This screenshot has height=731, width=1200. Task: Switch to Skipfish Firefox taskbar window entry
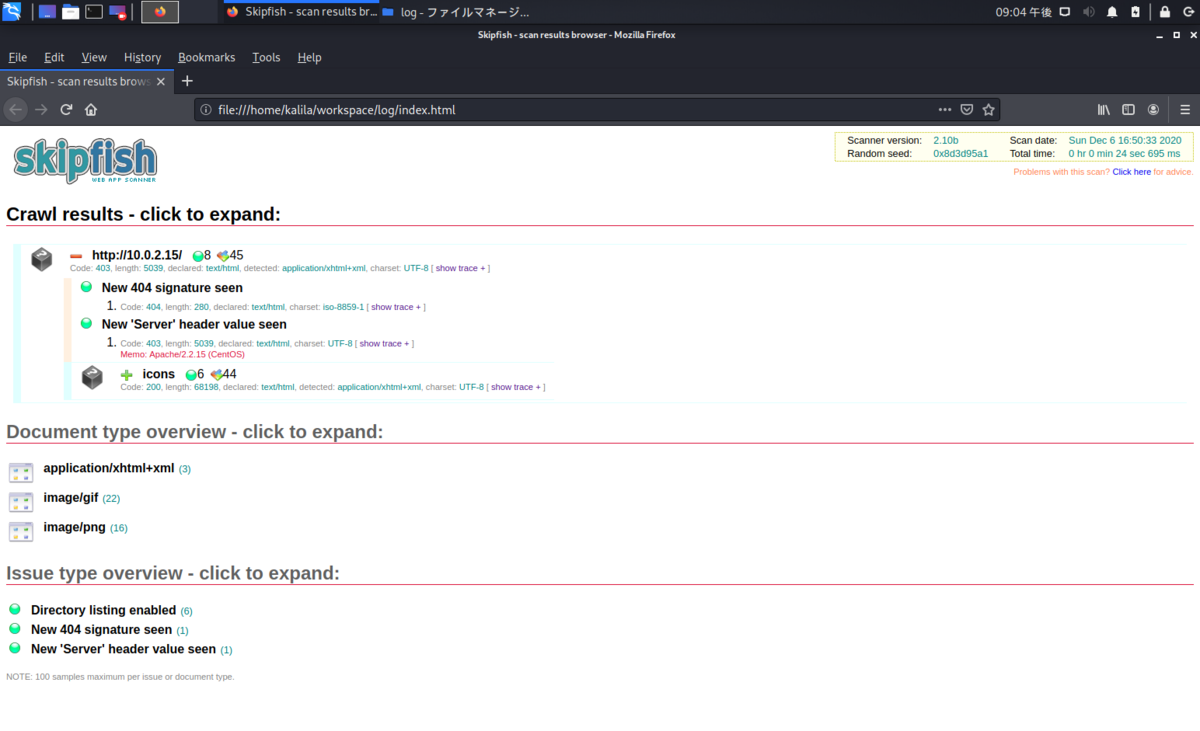point(300,12)
